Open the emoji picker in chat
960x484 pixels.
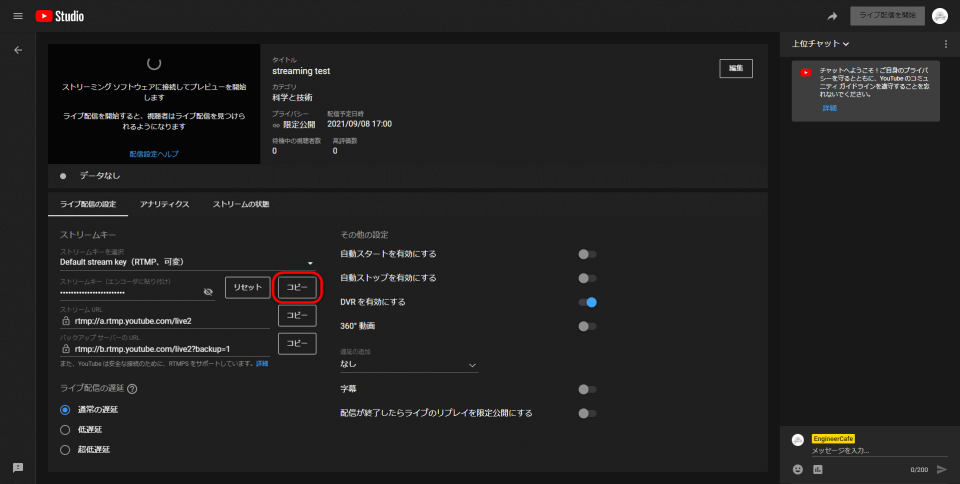coord(798,469)
